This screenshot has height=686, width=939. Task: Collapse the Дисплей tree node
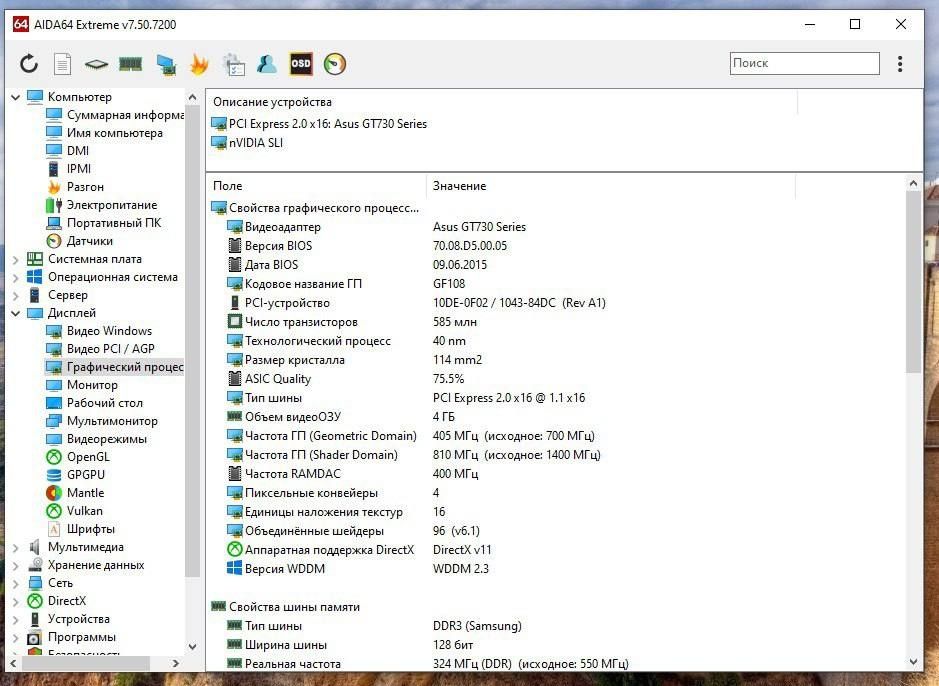(x=16, y=313)
